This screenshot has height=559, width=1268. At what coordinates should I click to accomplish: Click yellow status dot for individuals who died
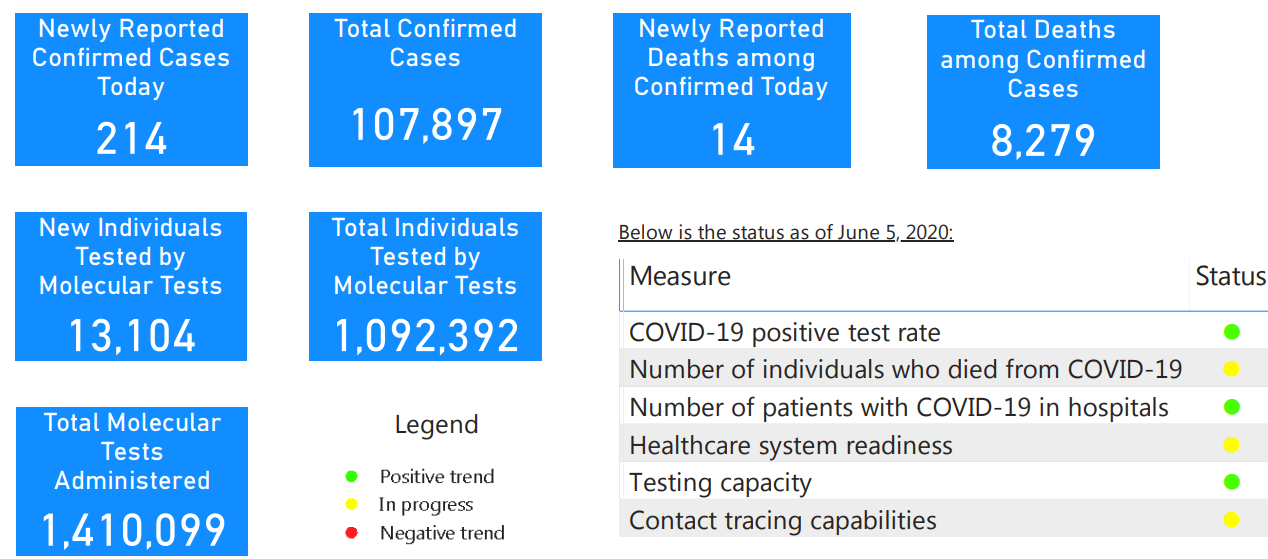[1232, 369]
